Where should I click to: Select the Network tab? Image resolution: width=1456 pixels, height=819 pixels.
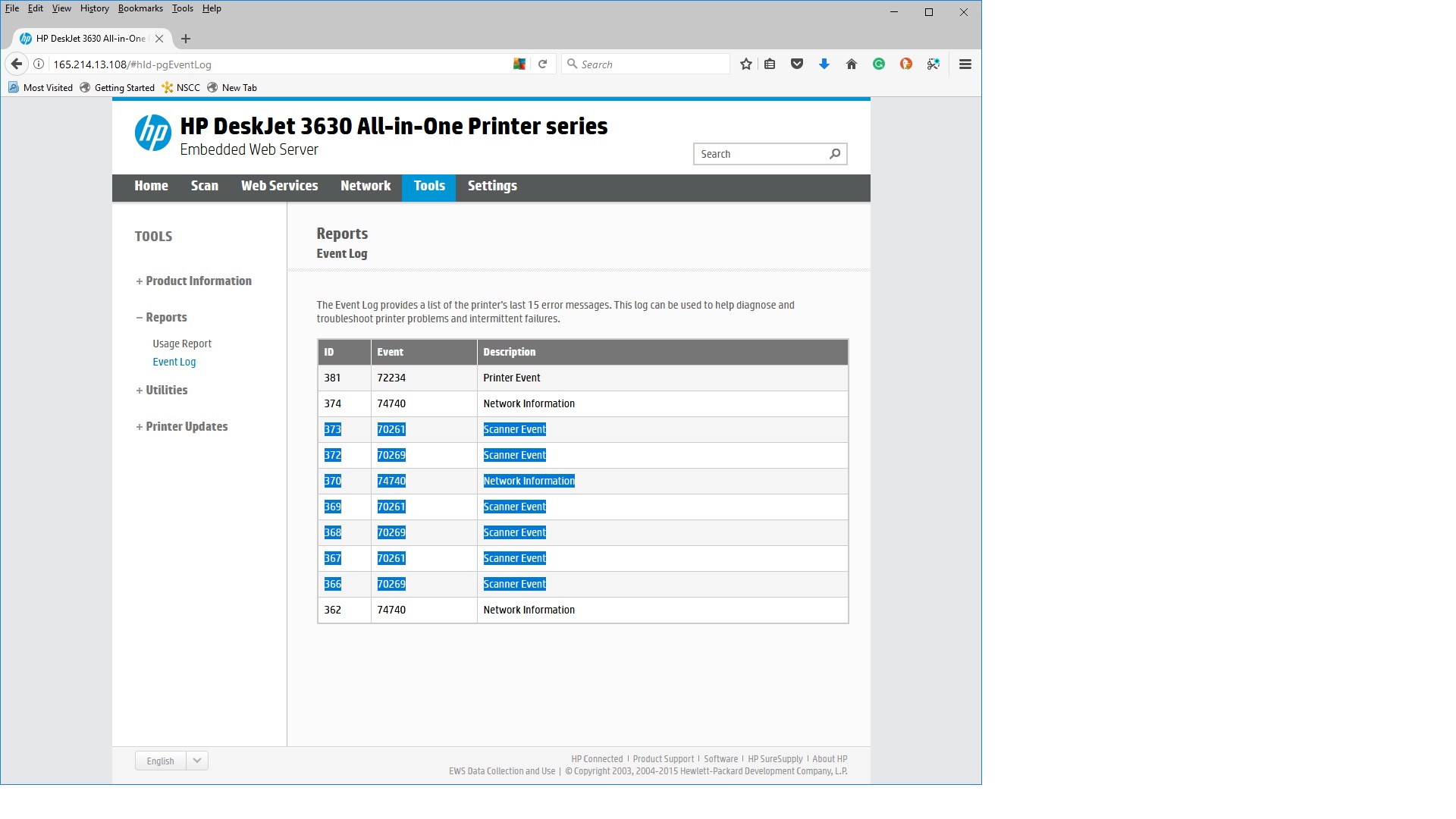[365, 186]
